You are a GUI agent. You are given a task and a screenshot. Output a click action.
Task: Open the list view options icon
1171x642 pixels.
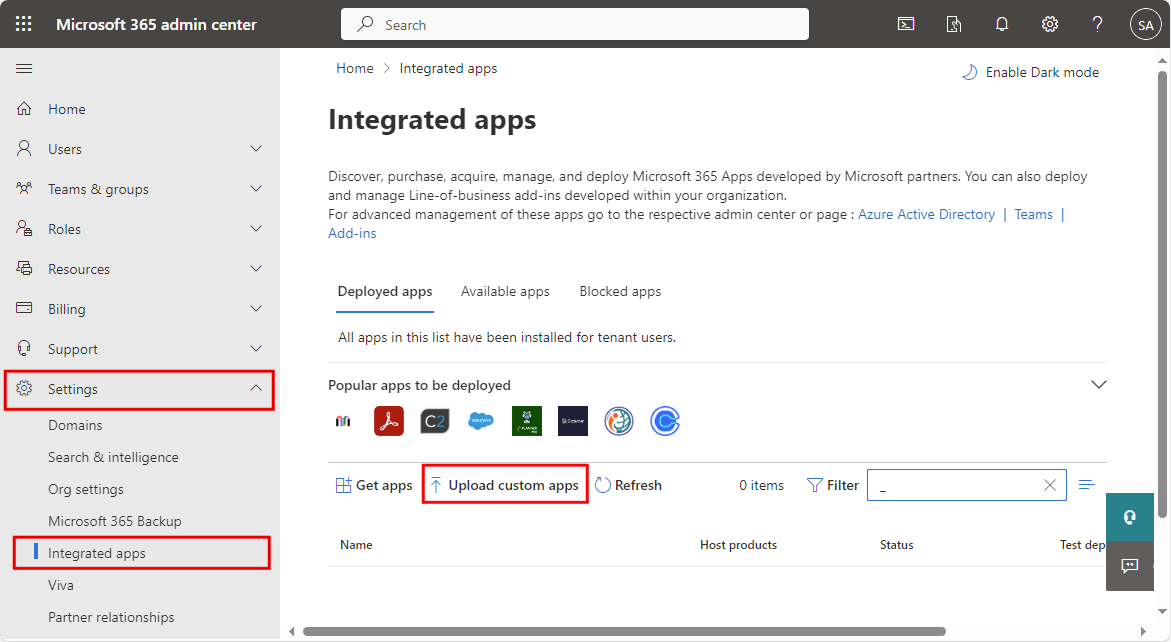point(1087,485)
